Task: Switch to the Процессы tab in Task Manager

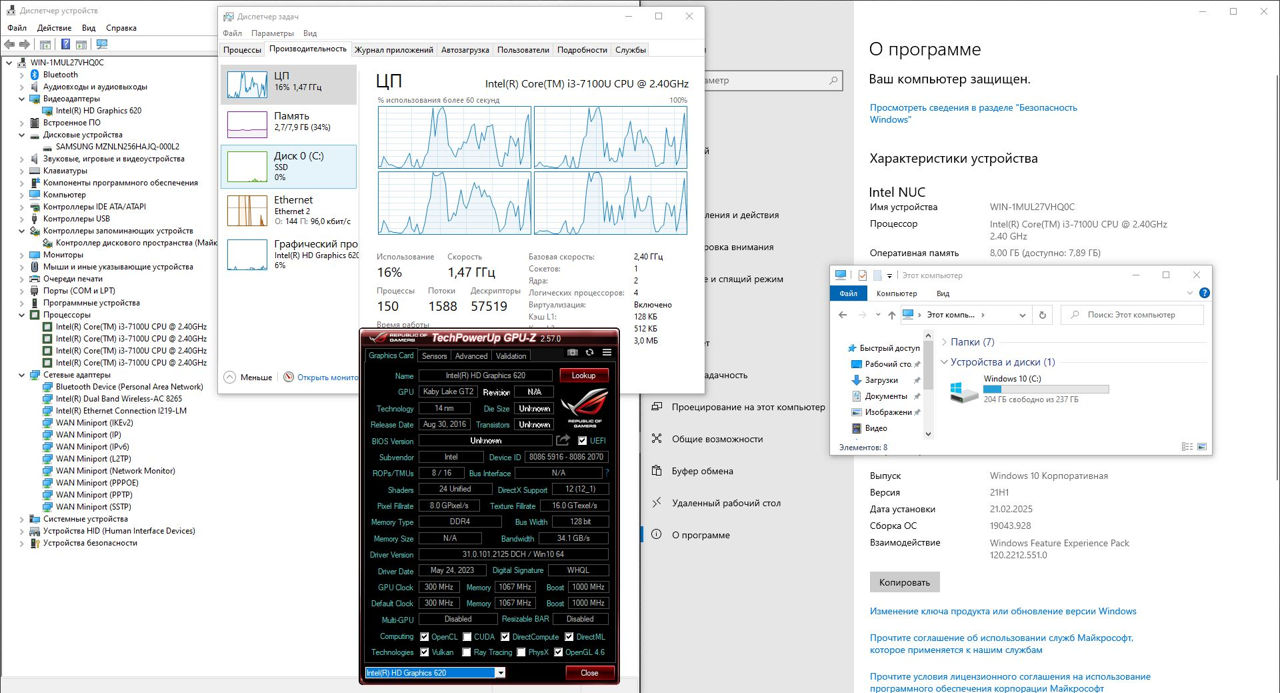Action: [x=242, y=49]
